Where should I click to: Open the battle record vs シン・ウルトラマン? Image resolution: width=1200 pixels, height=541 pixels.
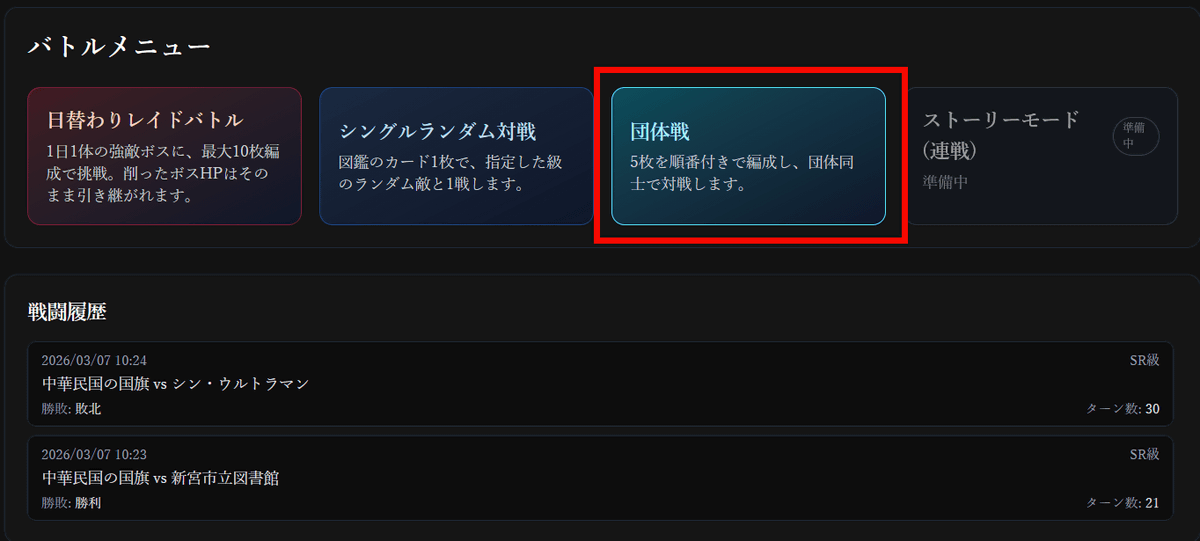[600, 384]
